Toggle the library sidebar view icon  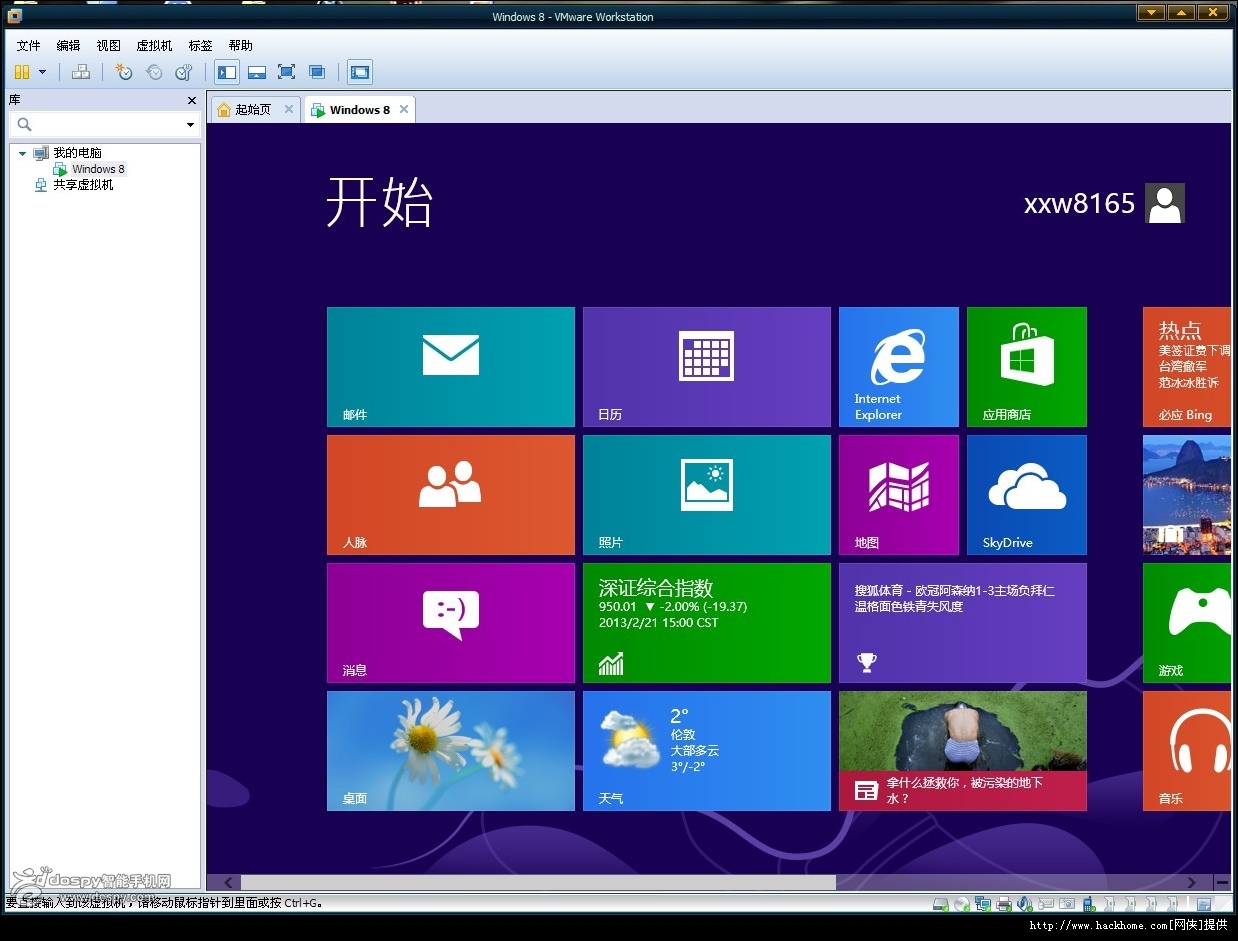point(227,72)
